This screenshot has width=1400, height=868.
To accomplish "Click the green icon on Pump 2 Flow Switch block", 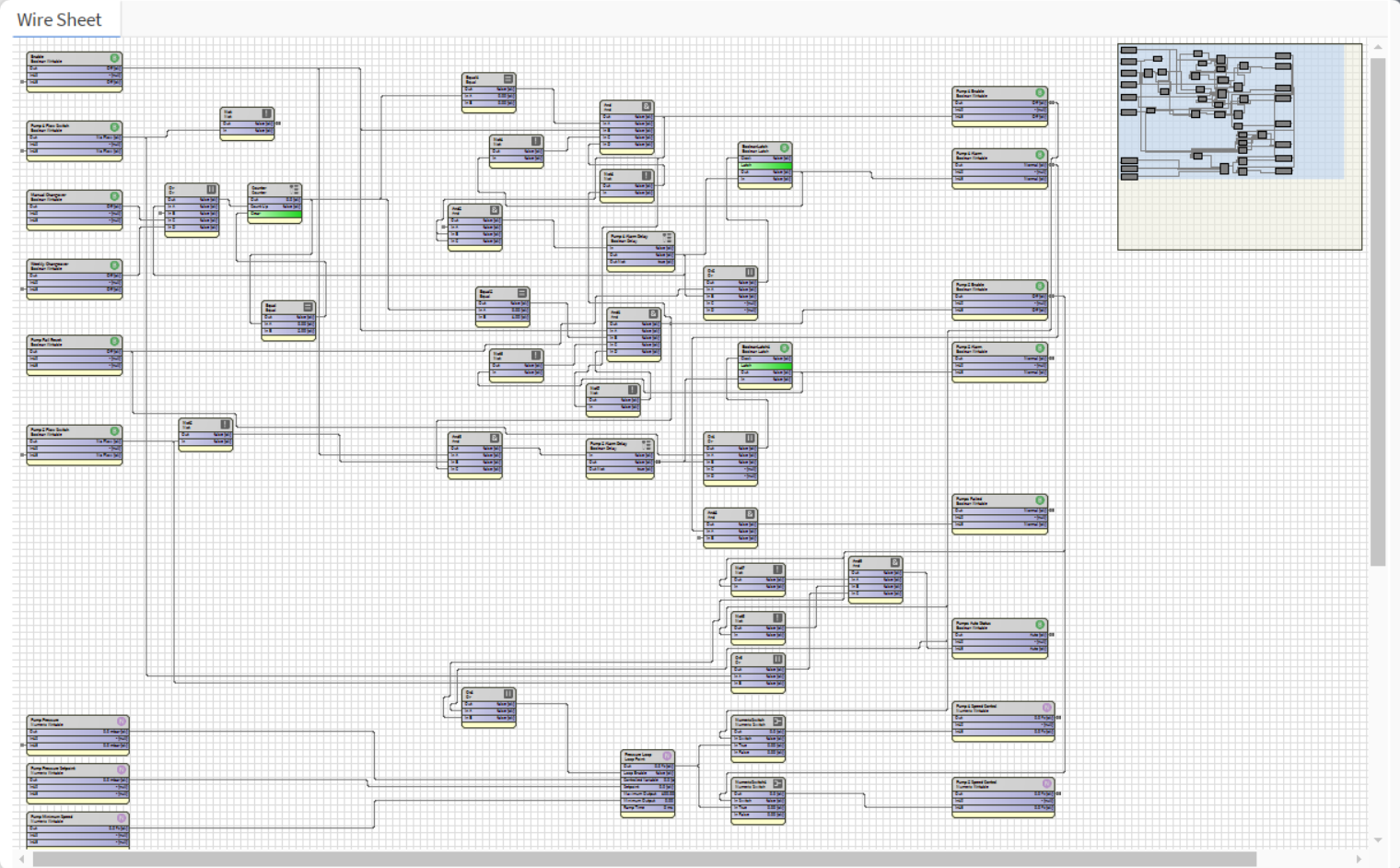I will (115, 431).
